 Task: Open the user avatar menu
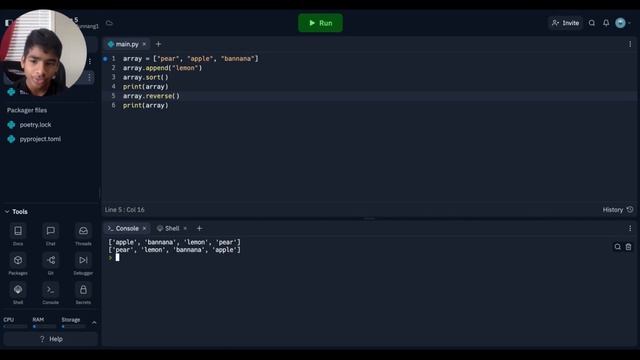click(620, 23)
